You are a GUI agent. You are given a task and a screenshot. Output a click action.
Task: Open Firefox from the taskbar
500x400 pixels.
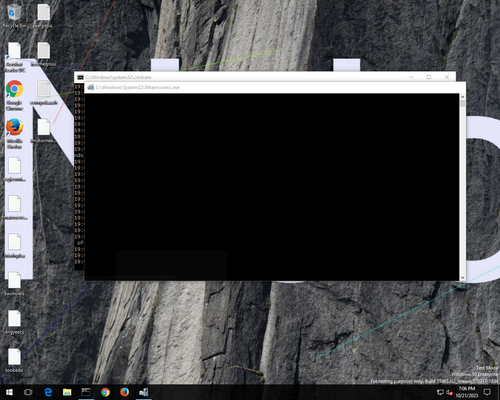pyautogui.click(x=124, y=392)
